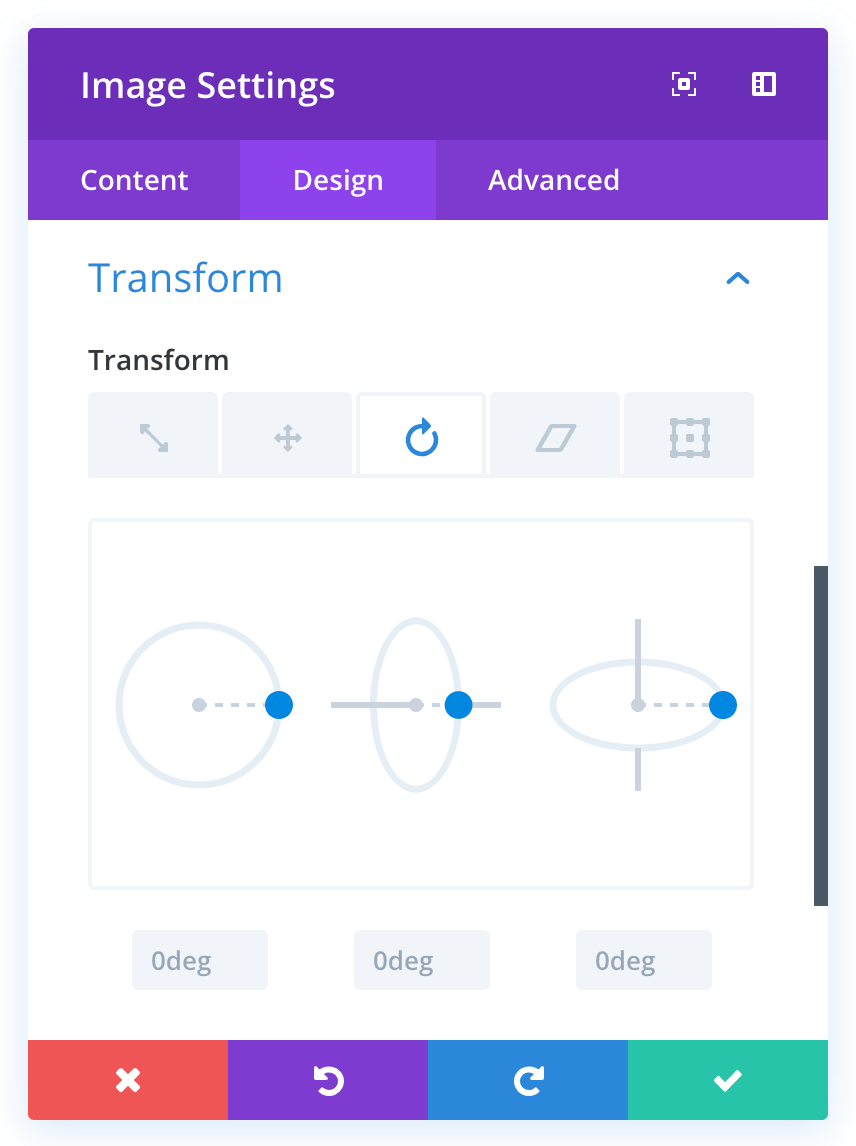Click the expand-to-fullscreen modal icon

pos(683,85)
